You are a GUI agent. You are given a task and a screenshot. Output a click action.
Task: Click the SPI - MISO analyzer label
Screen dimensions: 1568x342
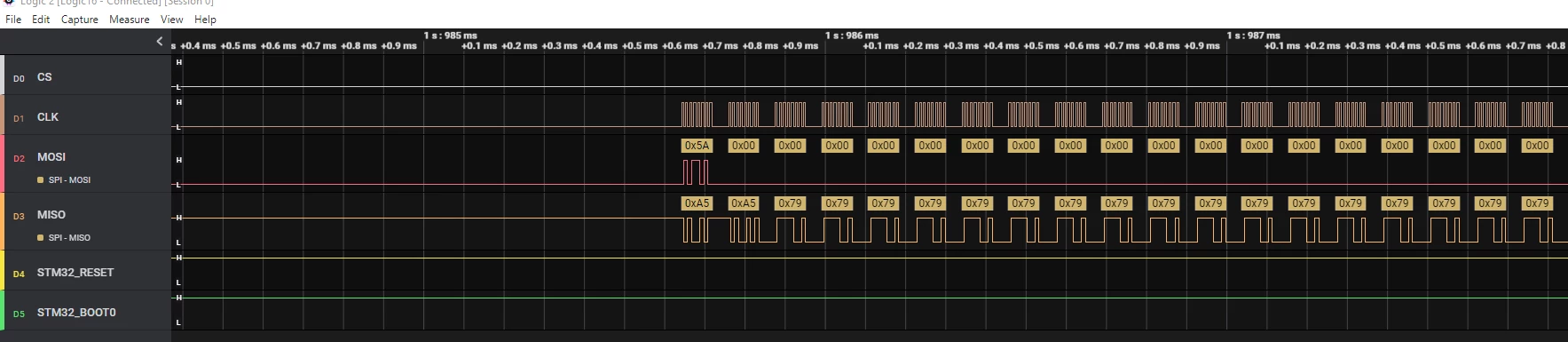coord(69,238)
